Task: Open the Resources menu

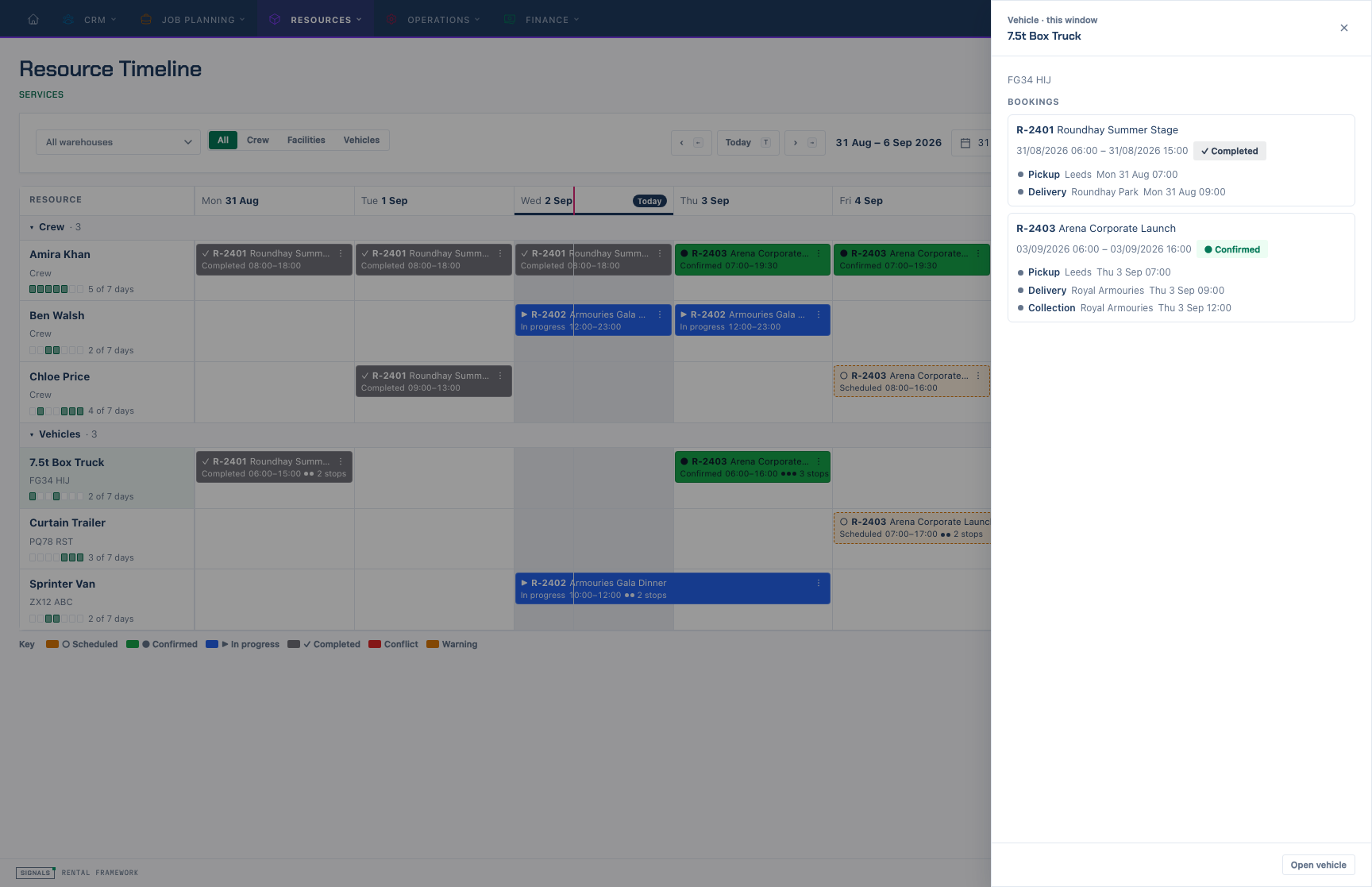Action: [315, 19]
